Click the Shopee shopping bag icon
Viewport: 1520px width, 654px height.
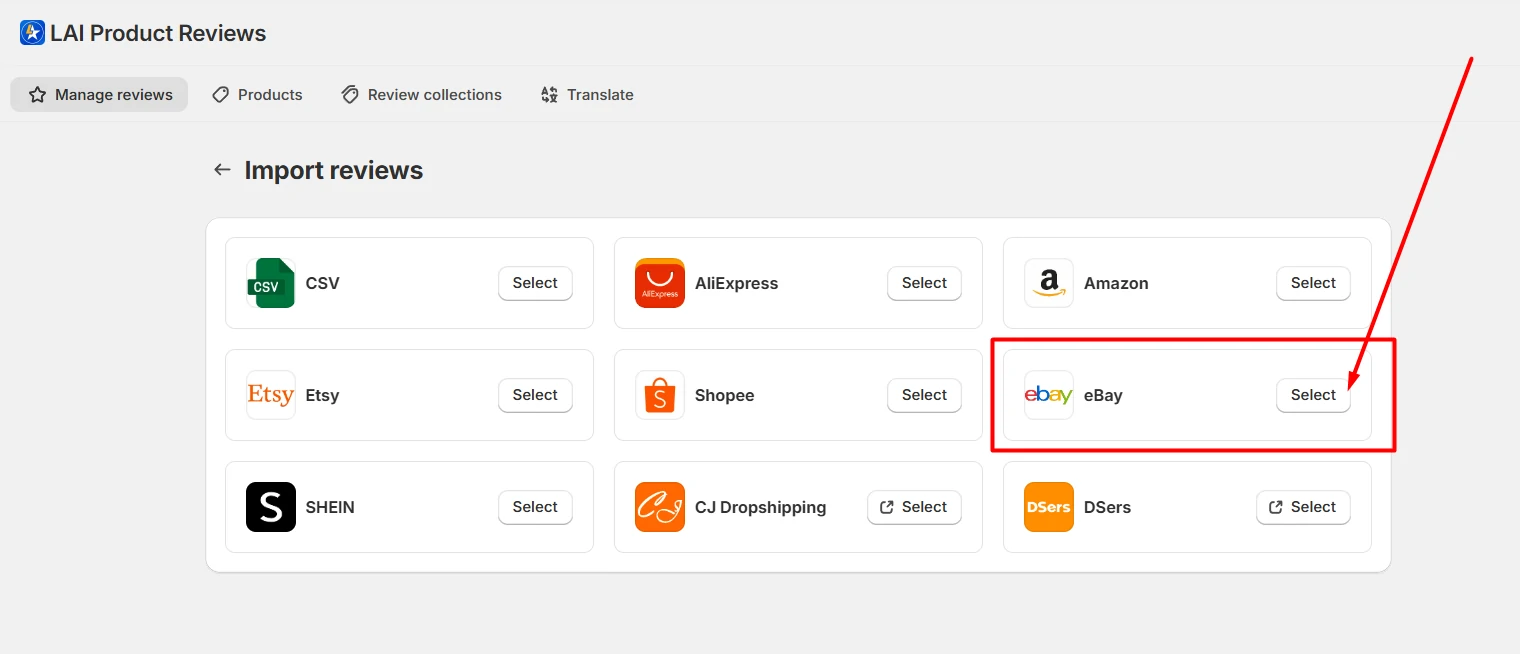click(660, 395)
